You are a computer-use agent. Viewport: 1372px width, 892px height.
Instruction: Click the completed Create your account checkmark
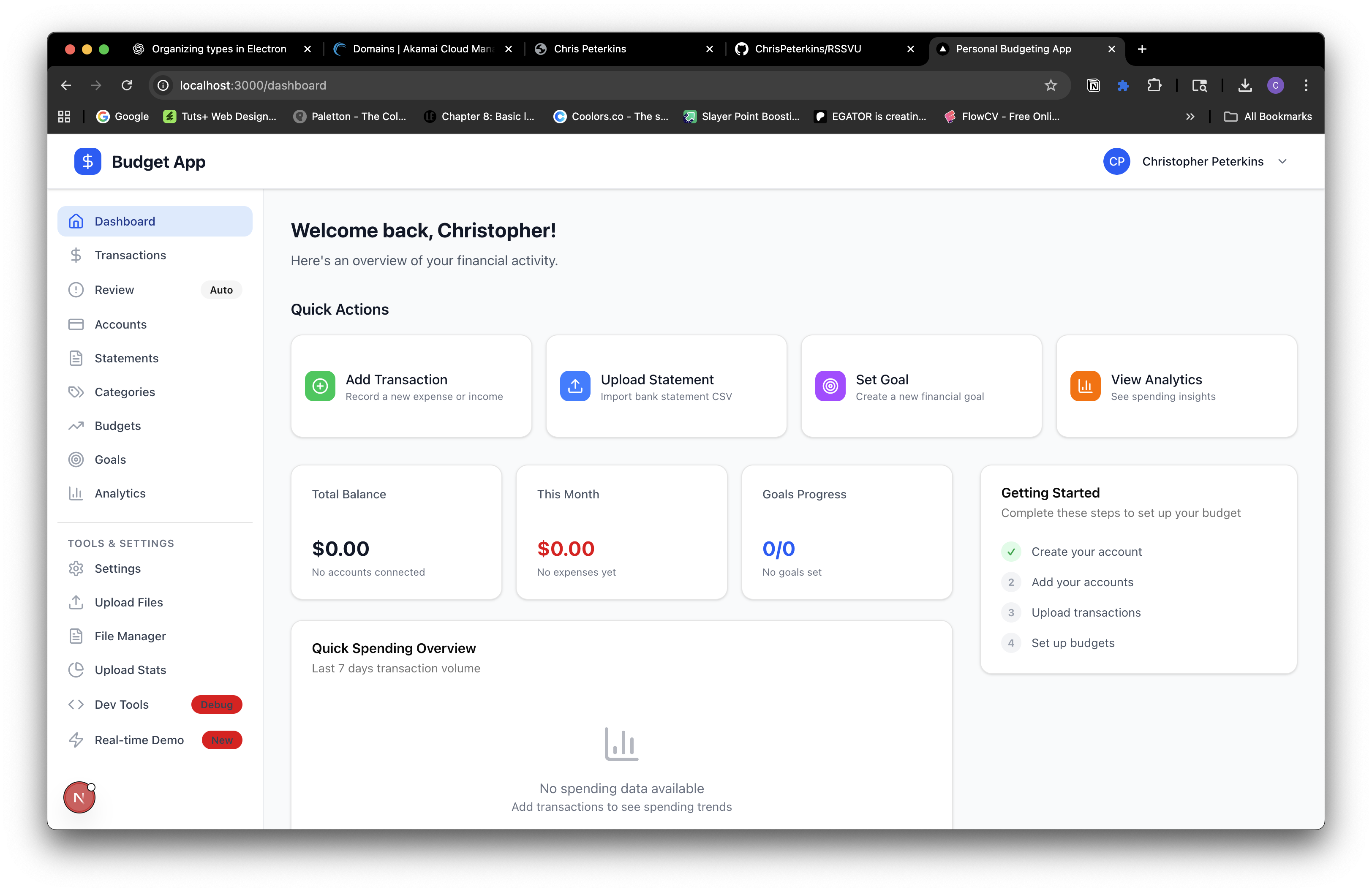coord(1011,552)
